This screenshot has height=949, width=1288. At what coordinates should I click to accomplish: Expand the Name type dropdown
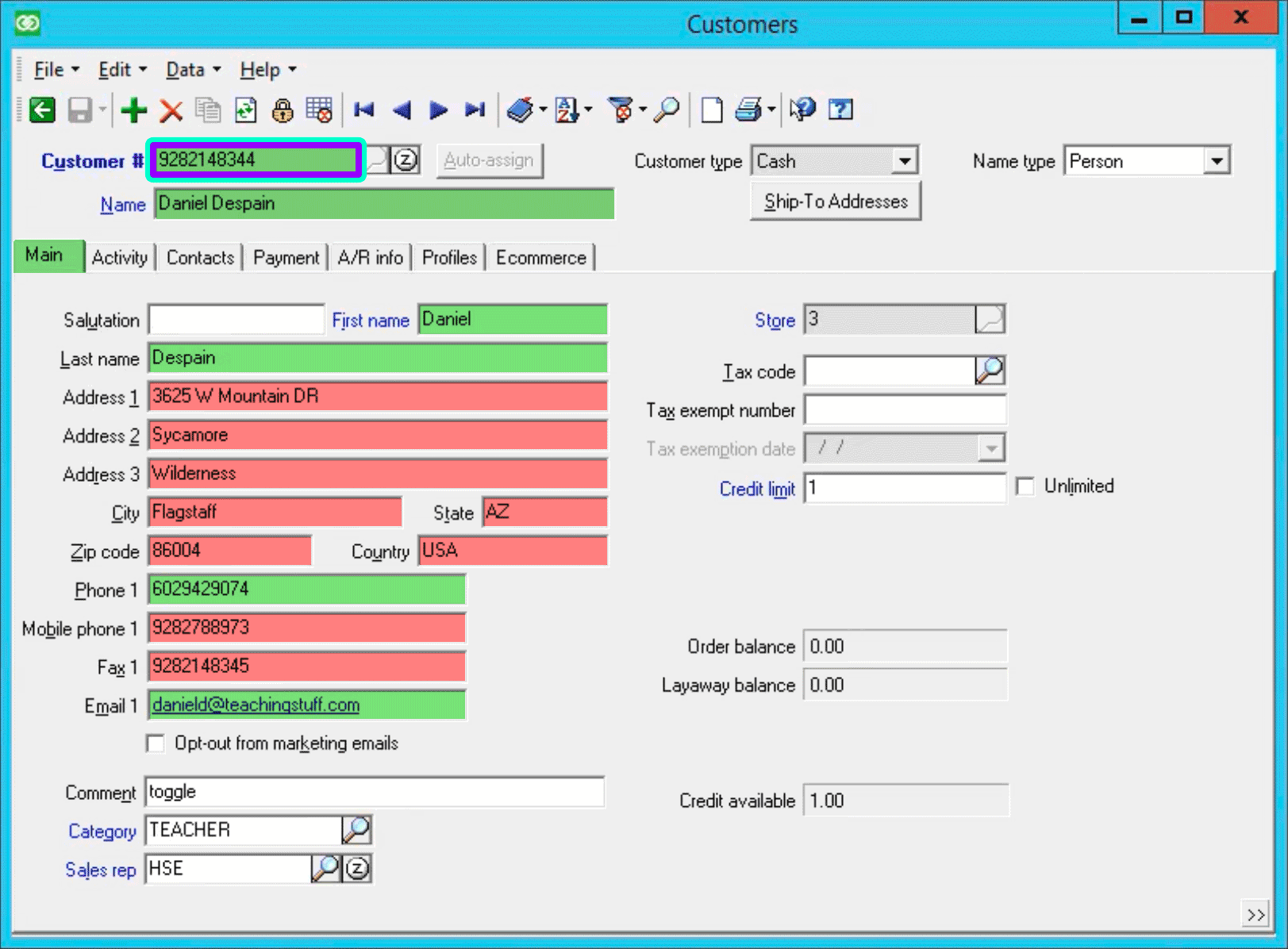click(x=1217, y=160)
